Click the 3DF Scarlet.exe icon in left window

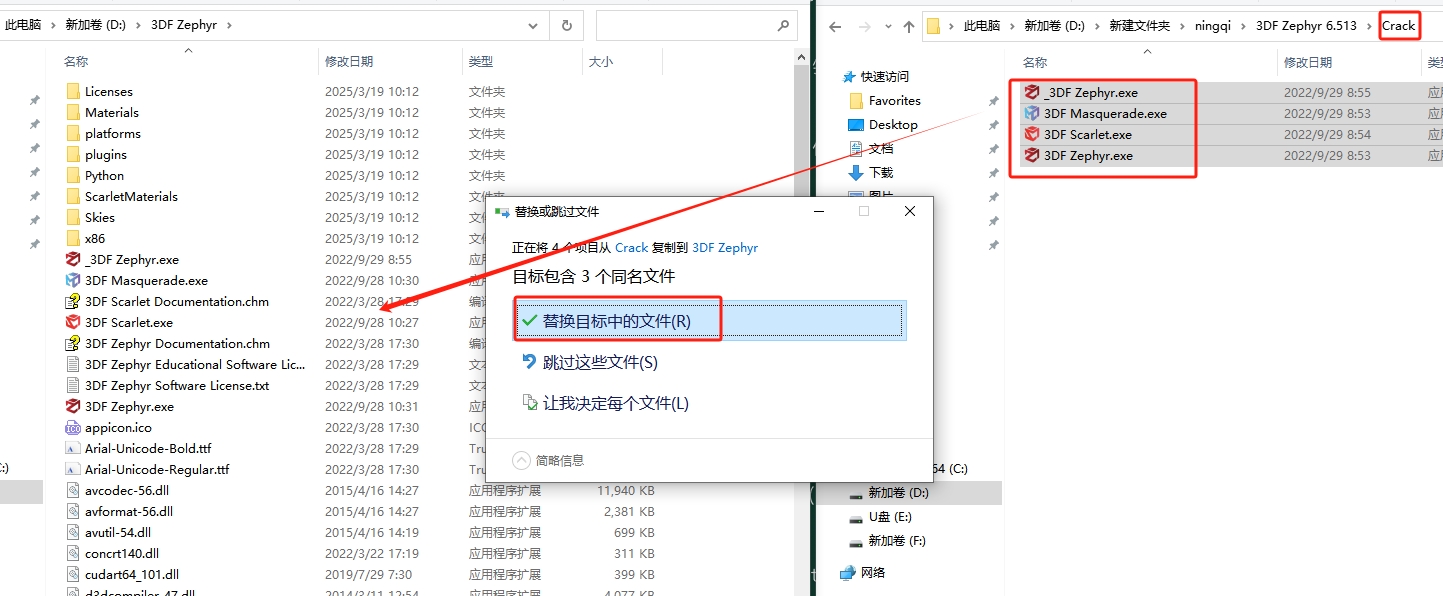(x=72, y=322)
